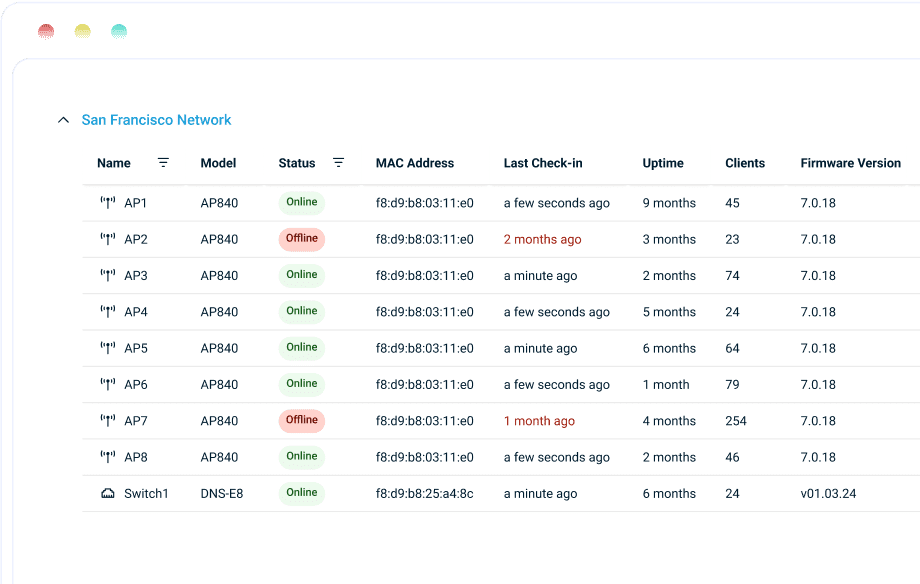Click the wireless AP icon beside AP1
Screen dimensions: 920x584
tap(107, 202)
